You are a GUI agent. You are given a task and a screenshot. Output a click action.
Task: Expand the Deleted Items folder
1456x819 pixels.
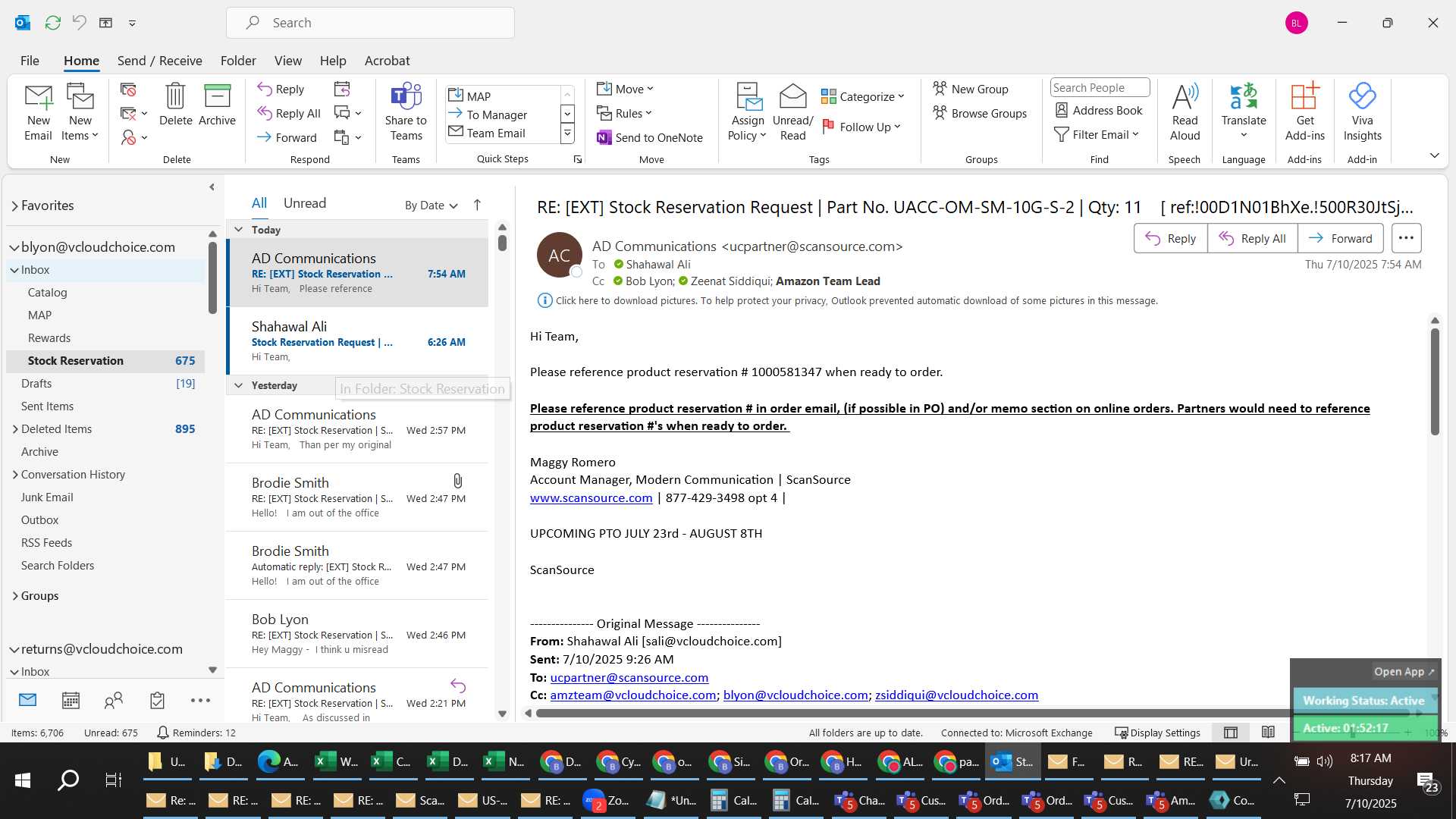pos(15,429)
